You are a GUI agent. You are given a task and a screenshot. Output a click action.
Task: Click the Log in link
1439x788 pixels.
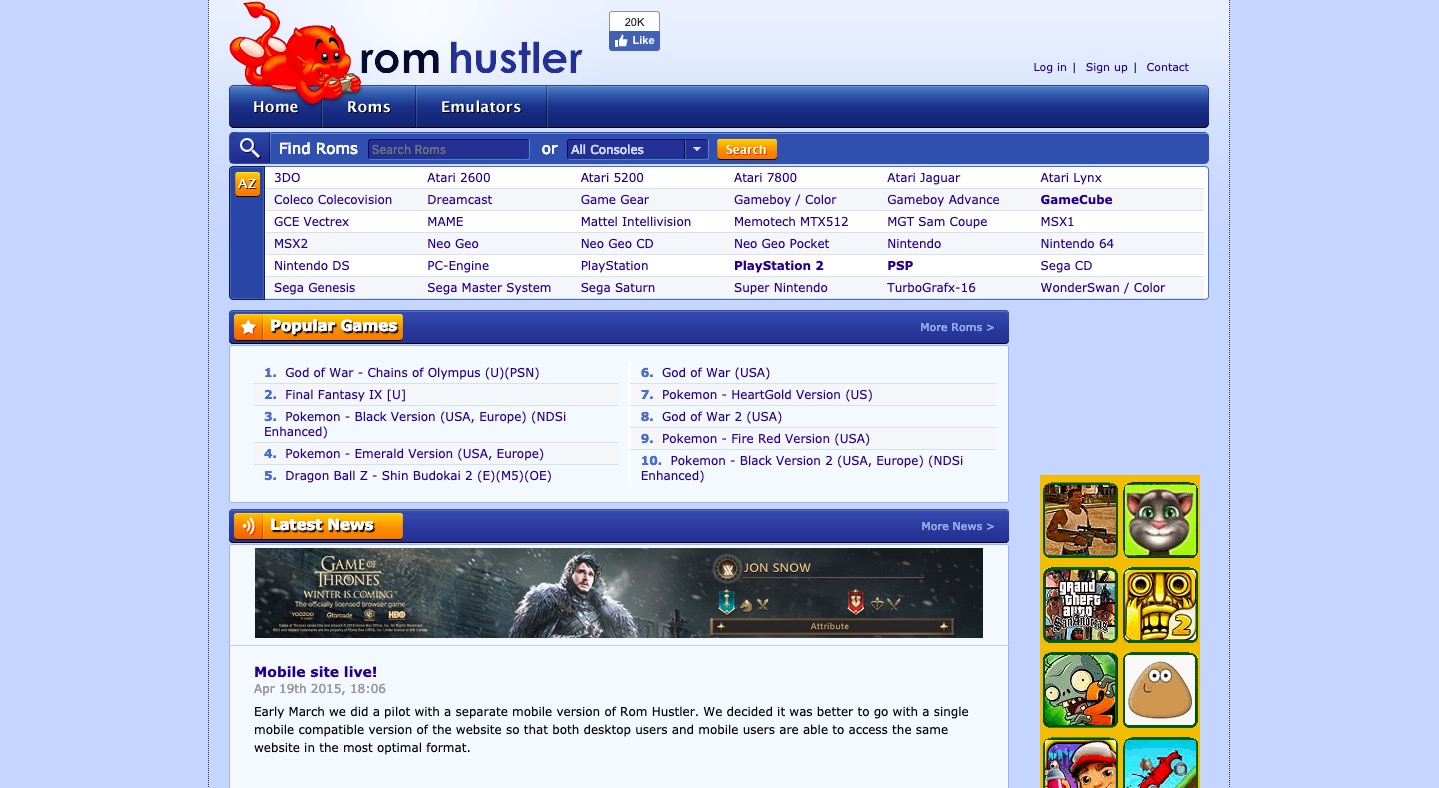[1050, 67]
